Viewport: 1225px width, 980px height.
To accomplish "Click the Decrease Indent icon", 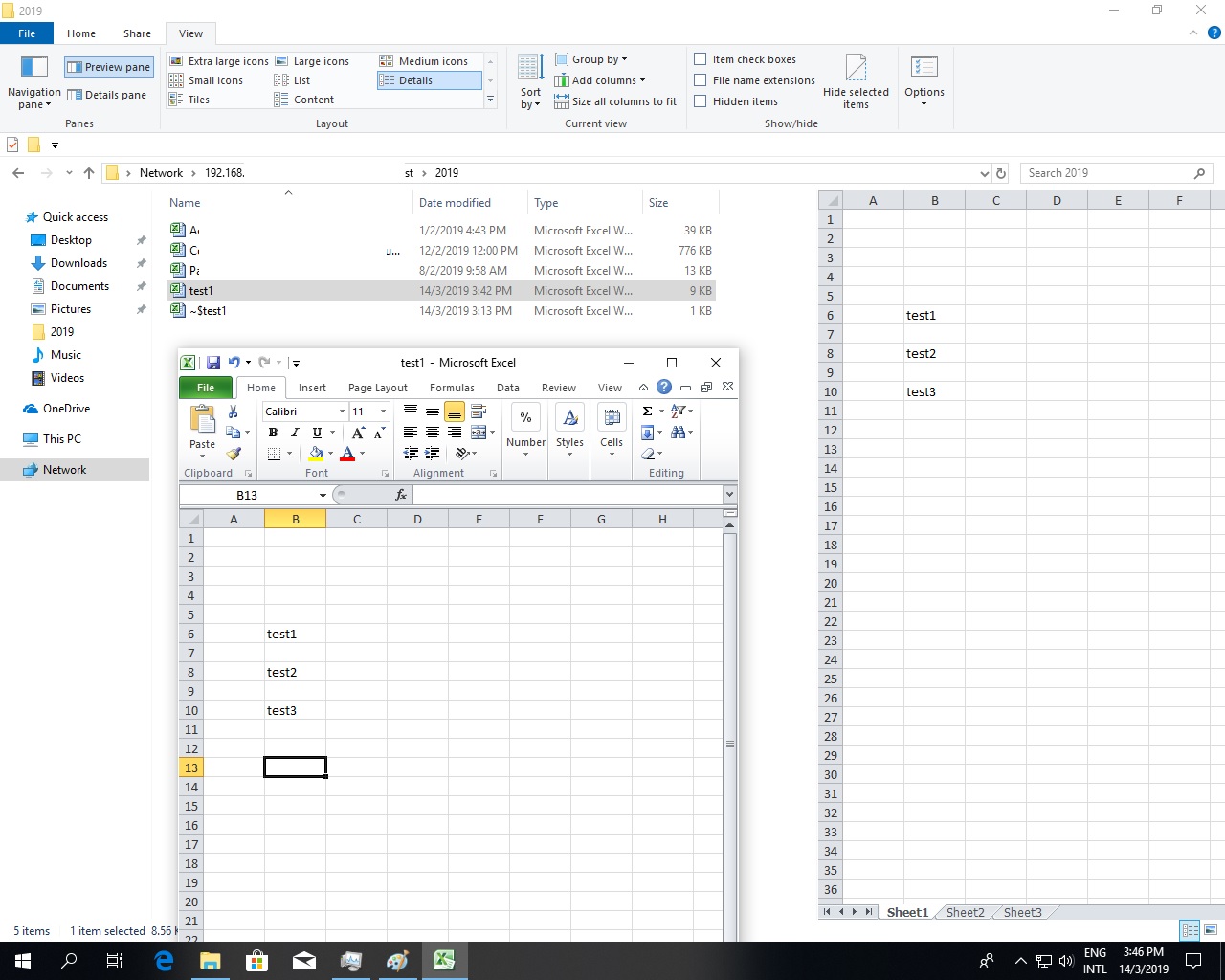I will (x=411, y=453).
